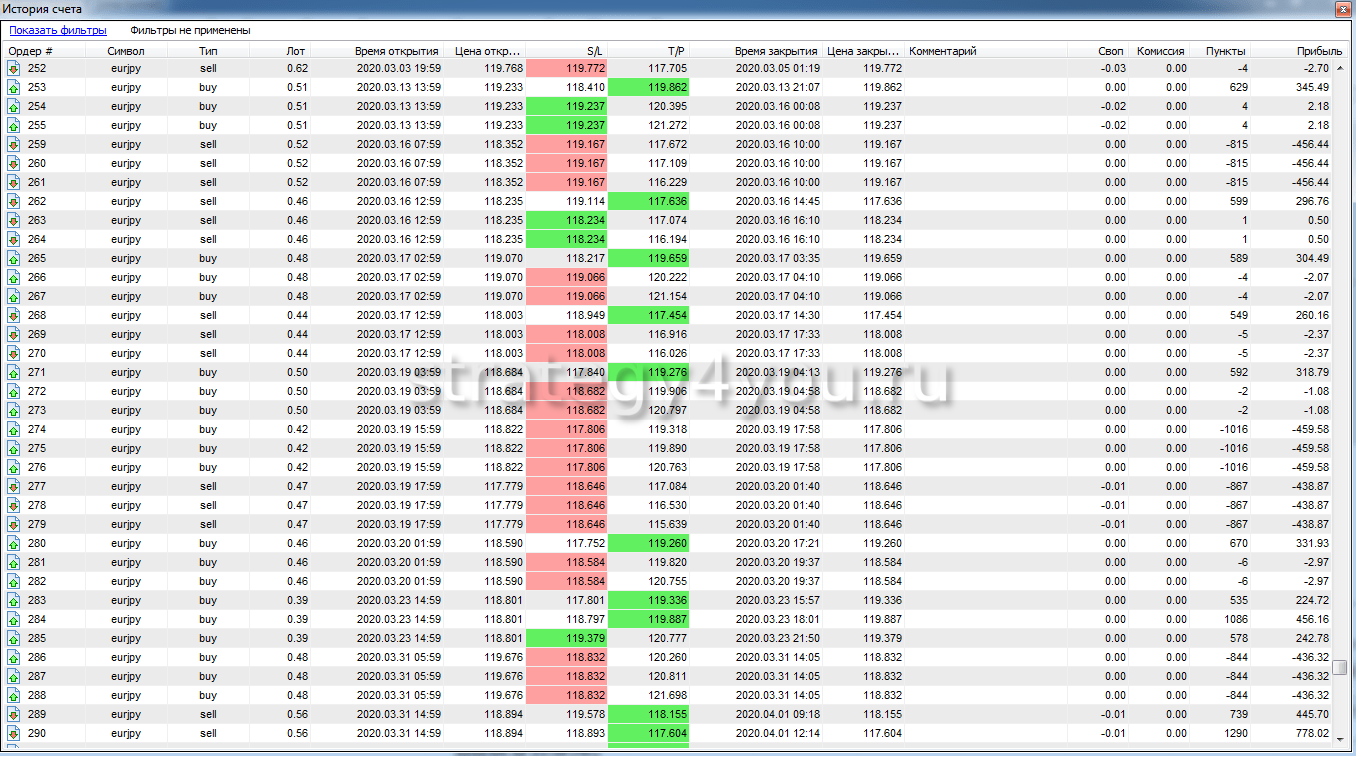
Task: Click the Символ column header
Action: [x=126, y=50]
